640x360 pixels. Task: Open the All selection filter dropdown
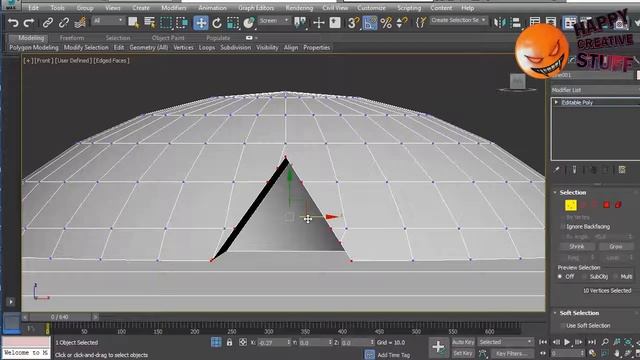108,20
